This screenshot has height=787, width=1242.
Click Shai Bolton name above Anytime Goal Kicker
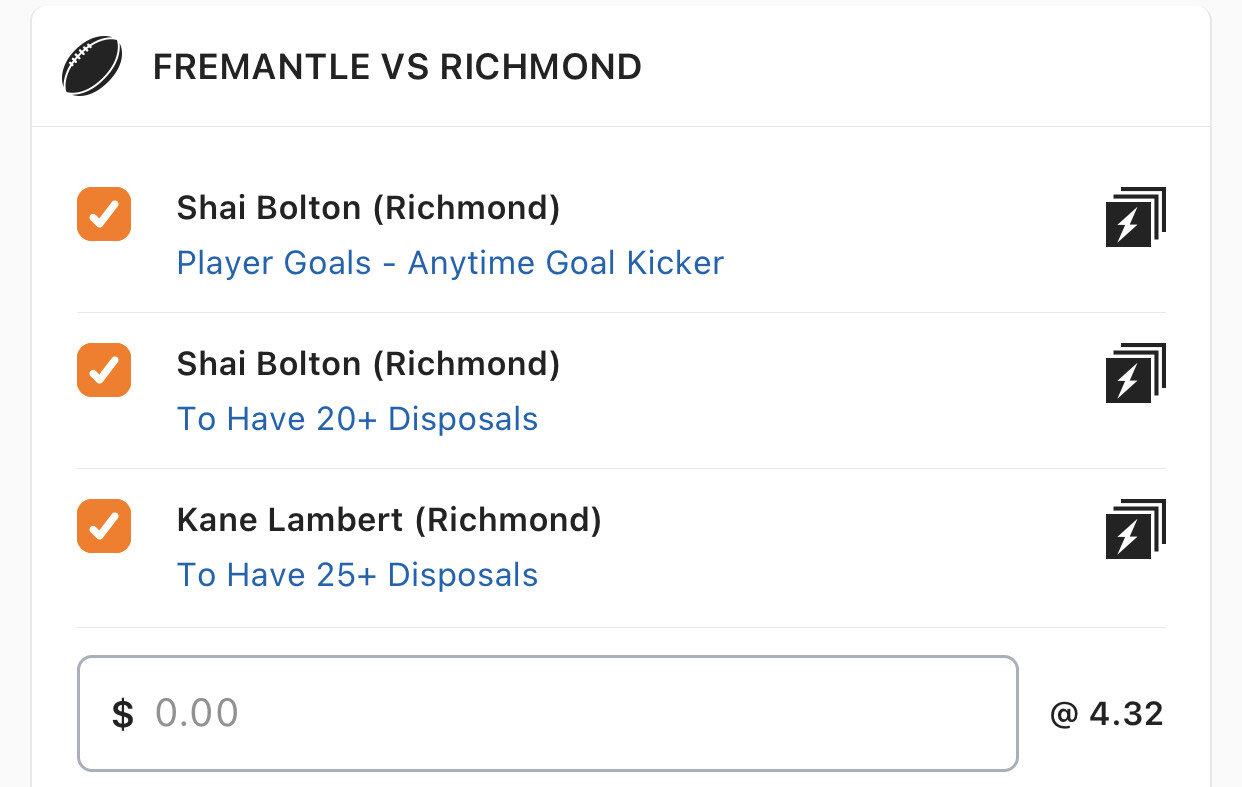point(268,208)
